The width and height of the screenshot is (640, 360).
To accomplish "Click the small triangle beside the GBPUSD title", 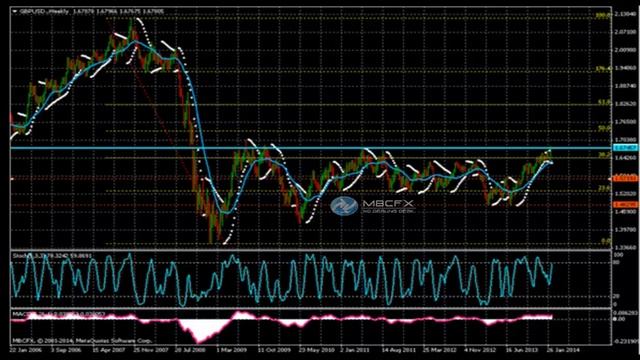I will pyautogui.click(x=15, y=12).
